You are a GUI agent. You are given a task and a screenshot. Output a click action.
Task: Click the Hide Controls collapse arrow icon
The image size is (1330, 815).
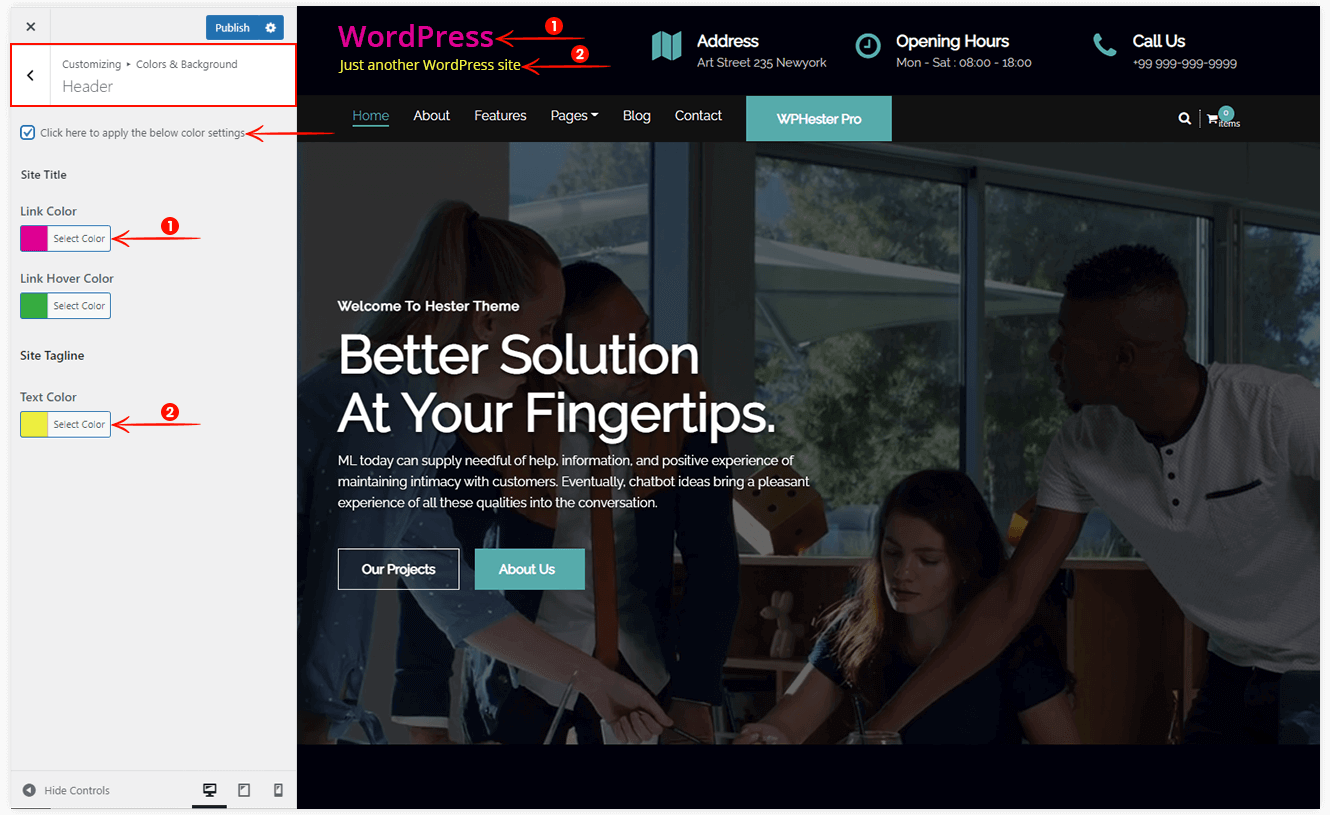(29, 790)
